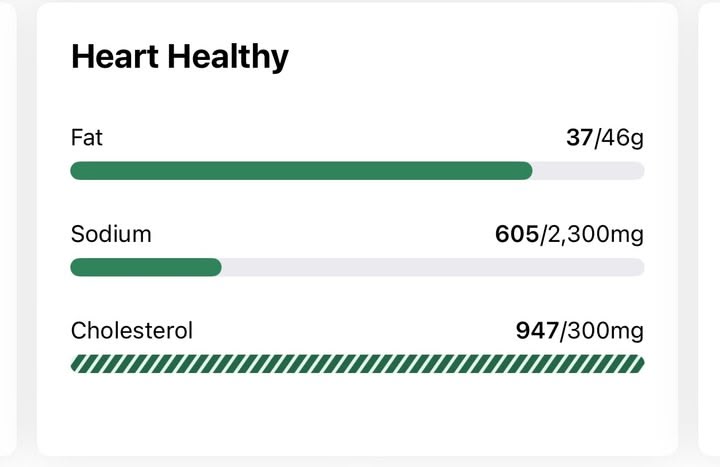
Task: Tap the bold 37 fat amount
Action: click(x=579, y=137)
